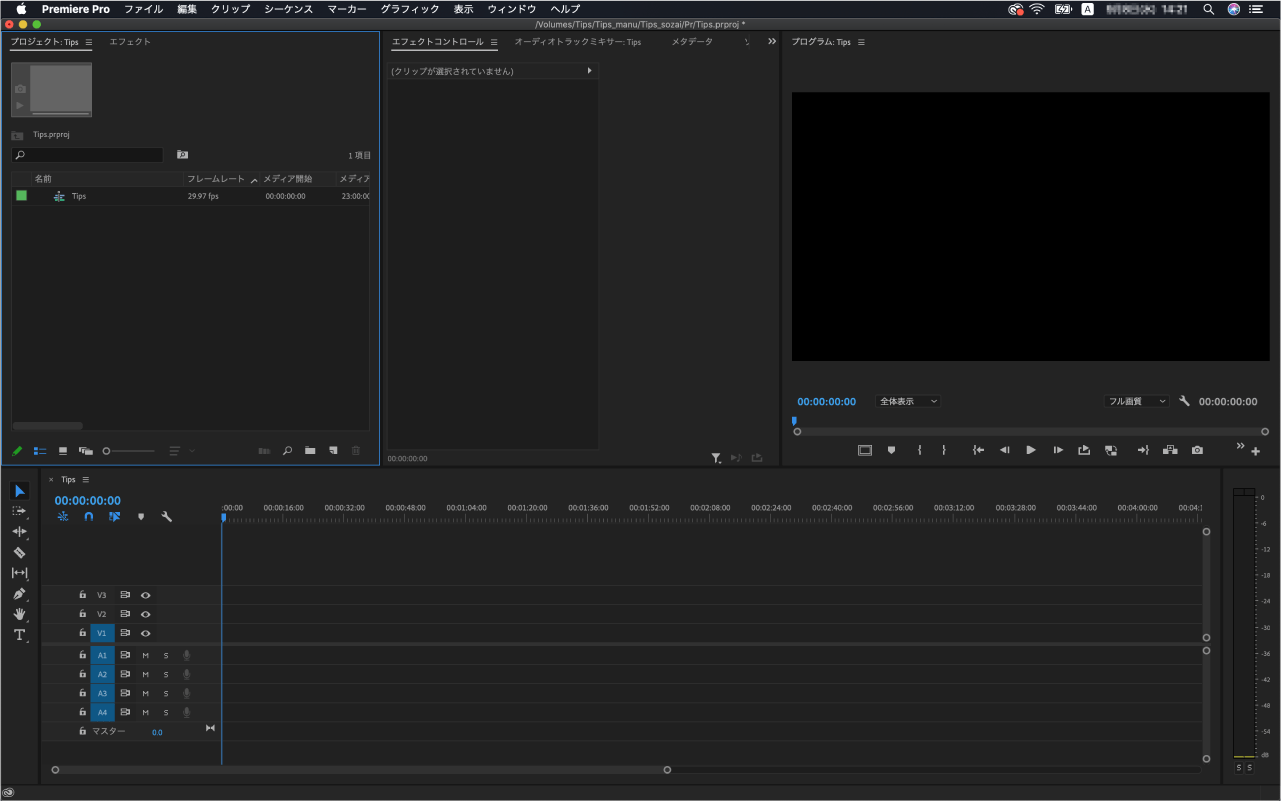Toggle lock on track V3
Viewport: 1281px width, 801px height.
pyautogui.click(x=83, y=595)
